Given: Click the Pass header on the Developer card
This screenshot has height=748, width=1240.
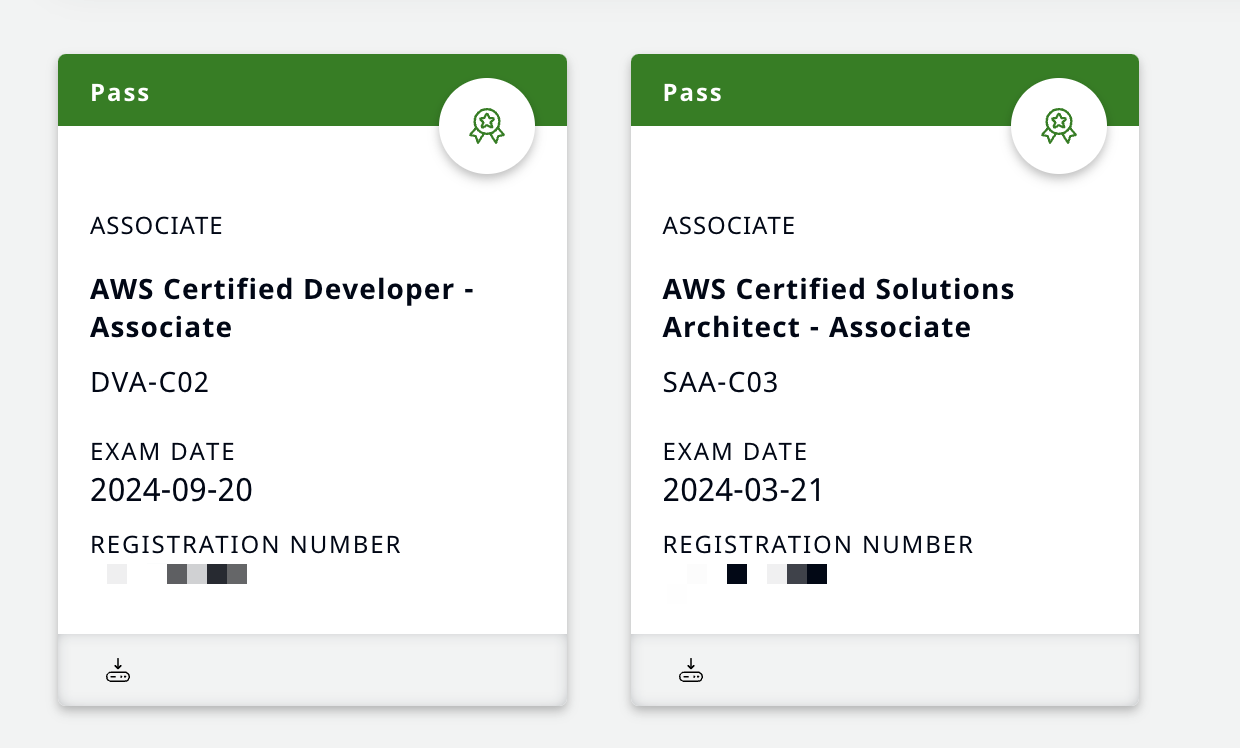Looking at the screenshot, I should click(x=120, y=93).
